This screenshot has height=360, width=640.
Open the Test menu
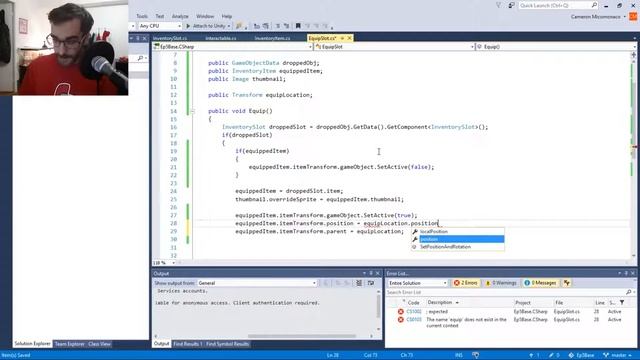[x=160, y=16]
